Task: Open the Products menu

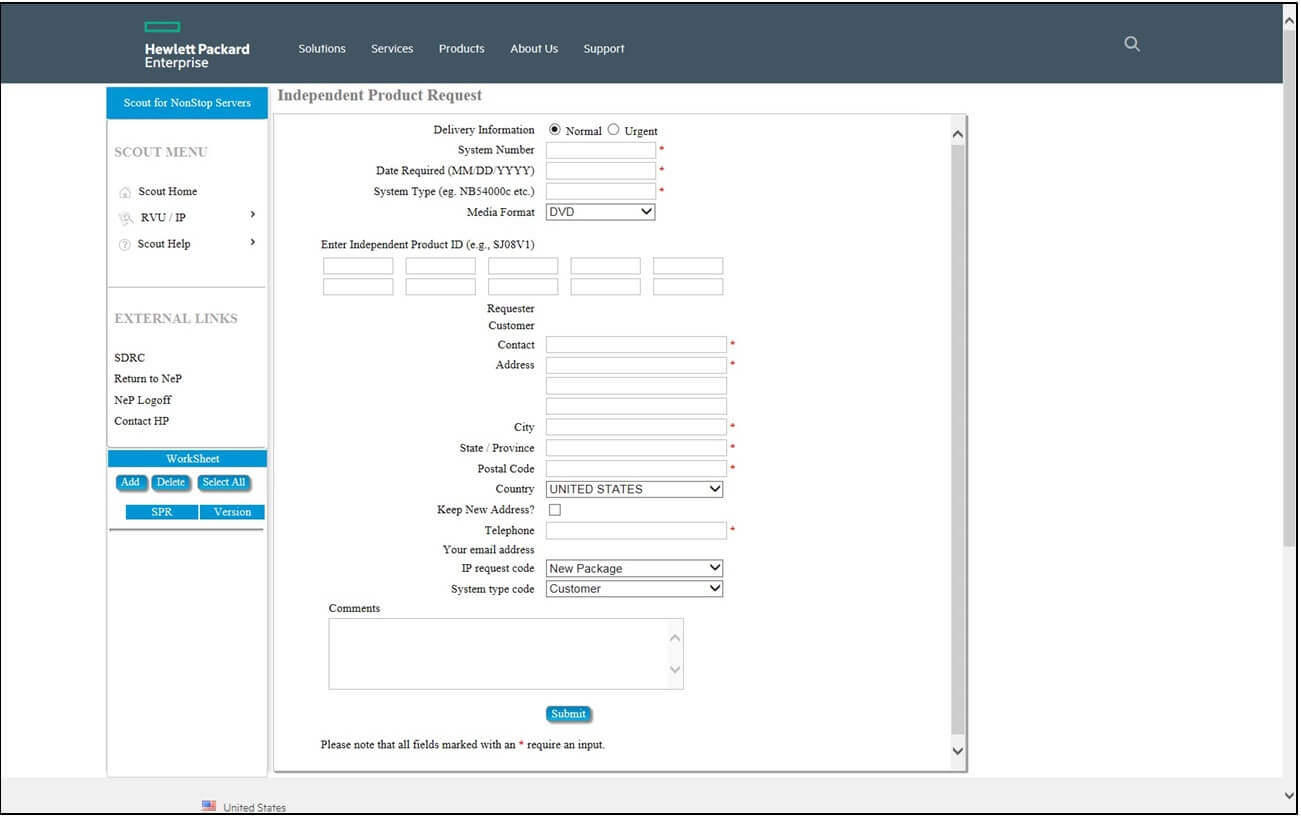Action: pyautogui.click(x=461, y=48)
